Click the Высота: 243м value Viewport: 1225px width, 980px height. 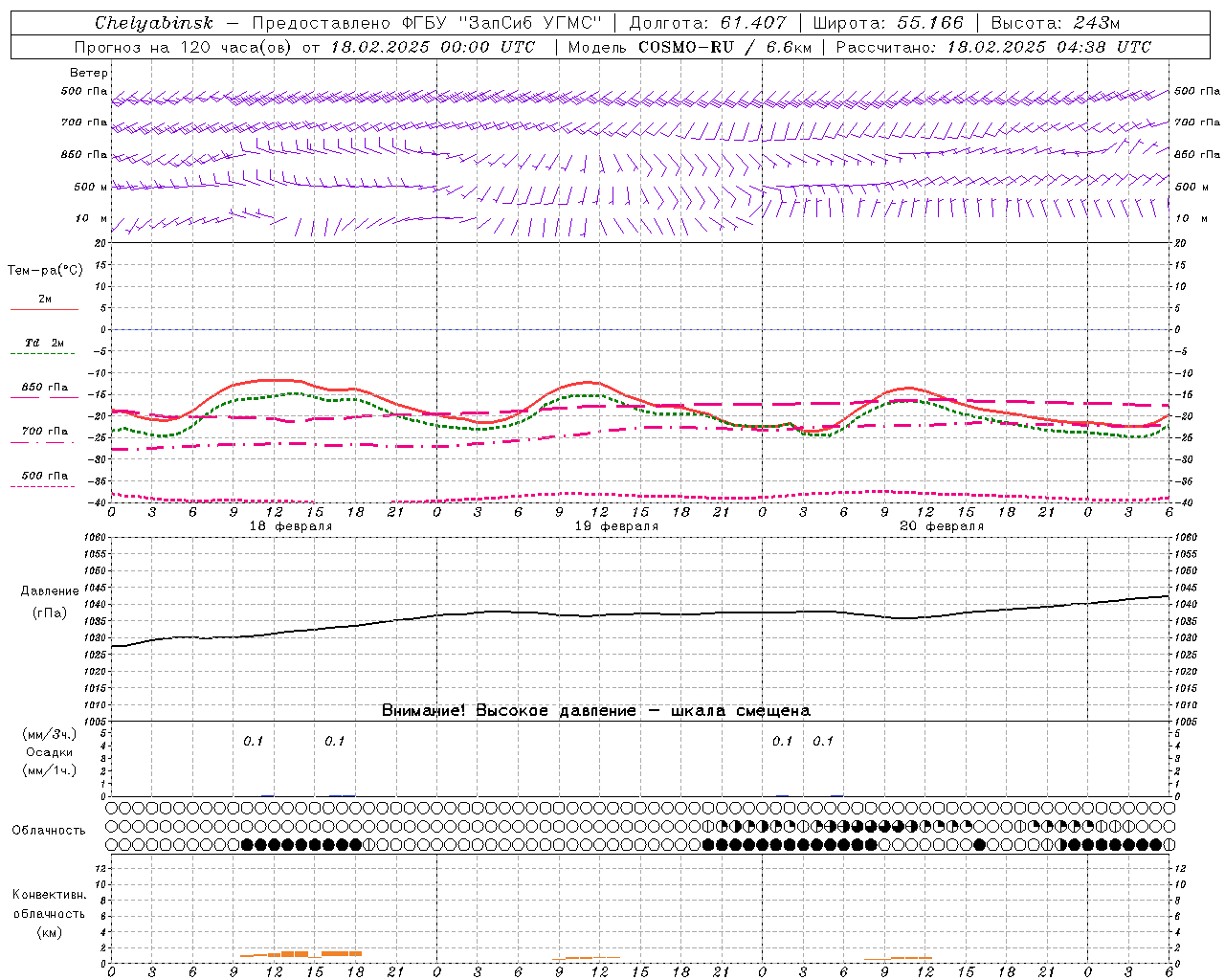pyautogui.click(x=1055, y=23)
